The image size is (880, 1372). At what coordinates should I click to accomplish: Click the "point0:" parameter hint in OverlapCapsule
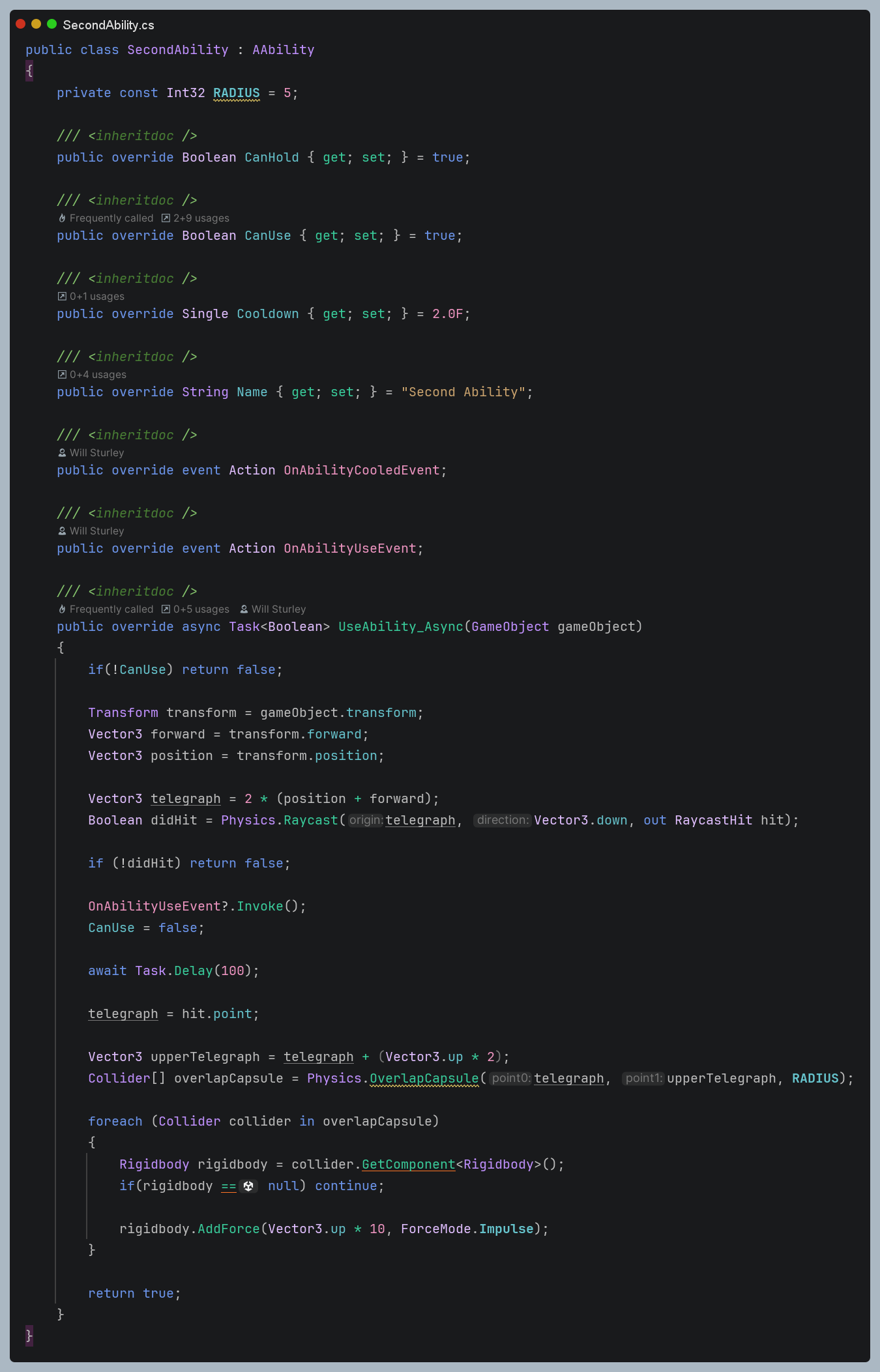coord(511,1078)
